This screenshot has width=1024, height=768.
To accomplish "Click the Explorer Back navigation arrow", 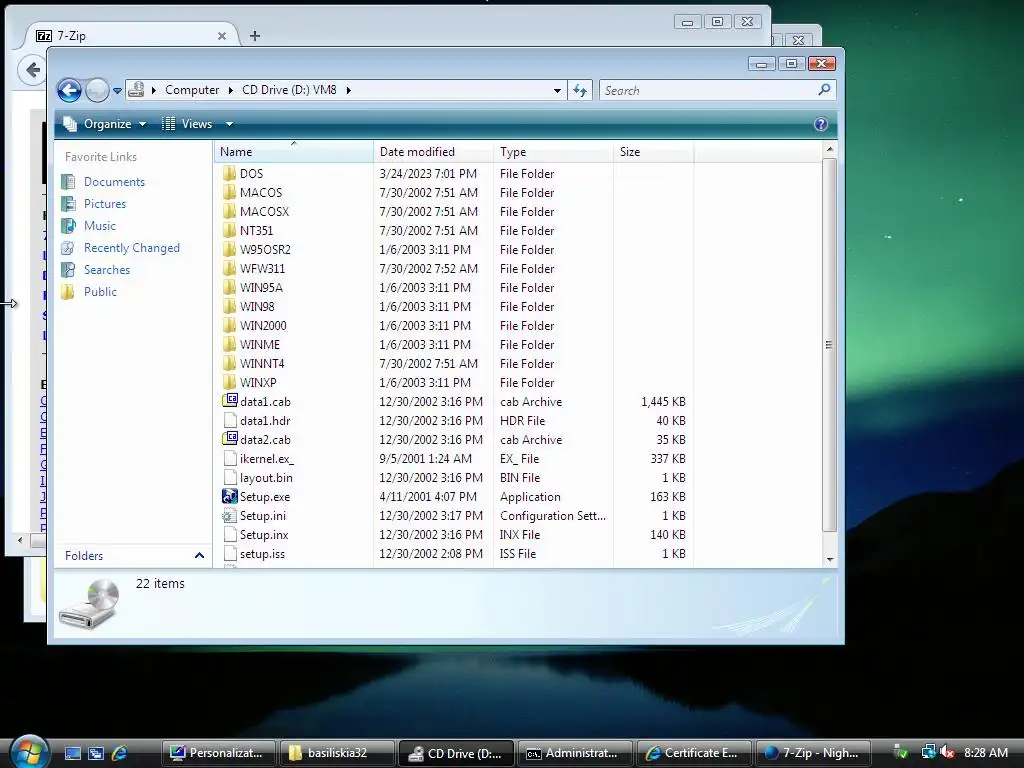I will tap(69, 90).
